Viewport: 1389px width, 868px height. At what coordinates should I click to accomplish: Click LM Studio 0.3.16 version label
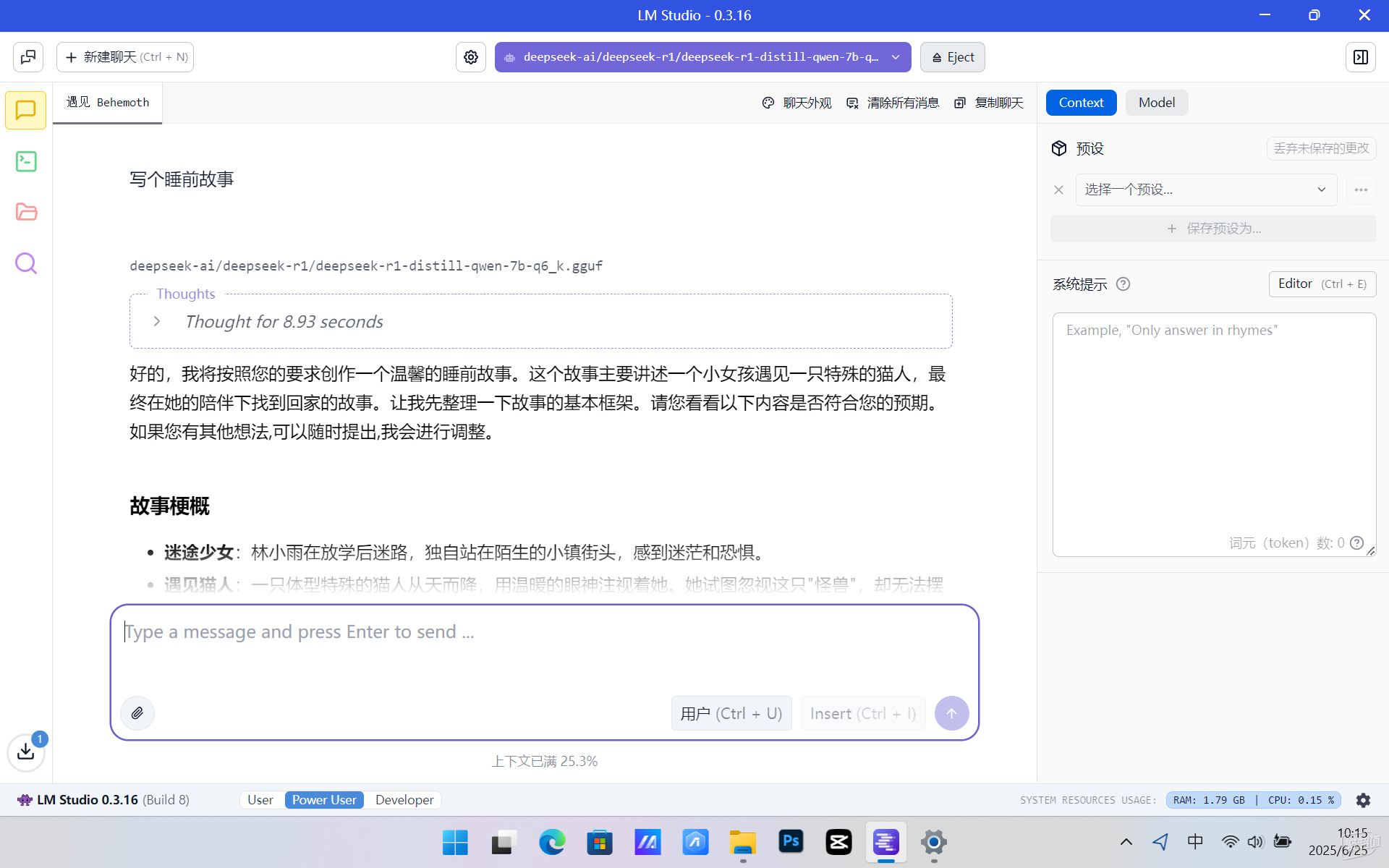click(103, 800)
